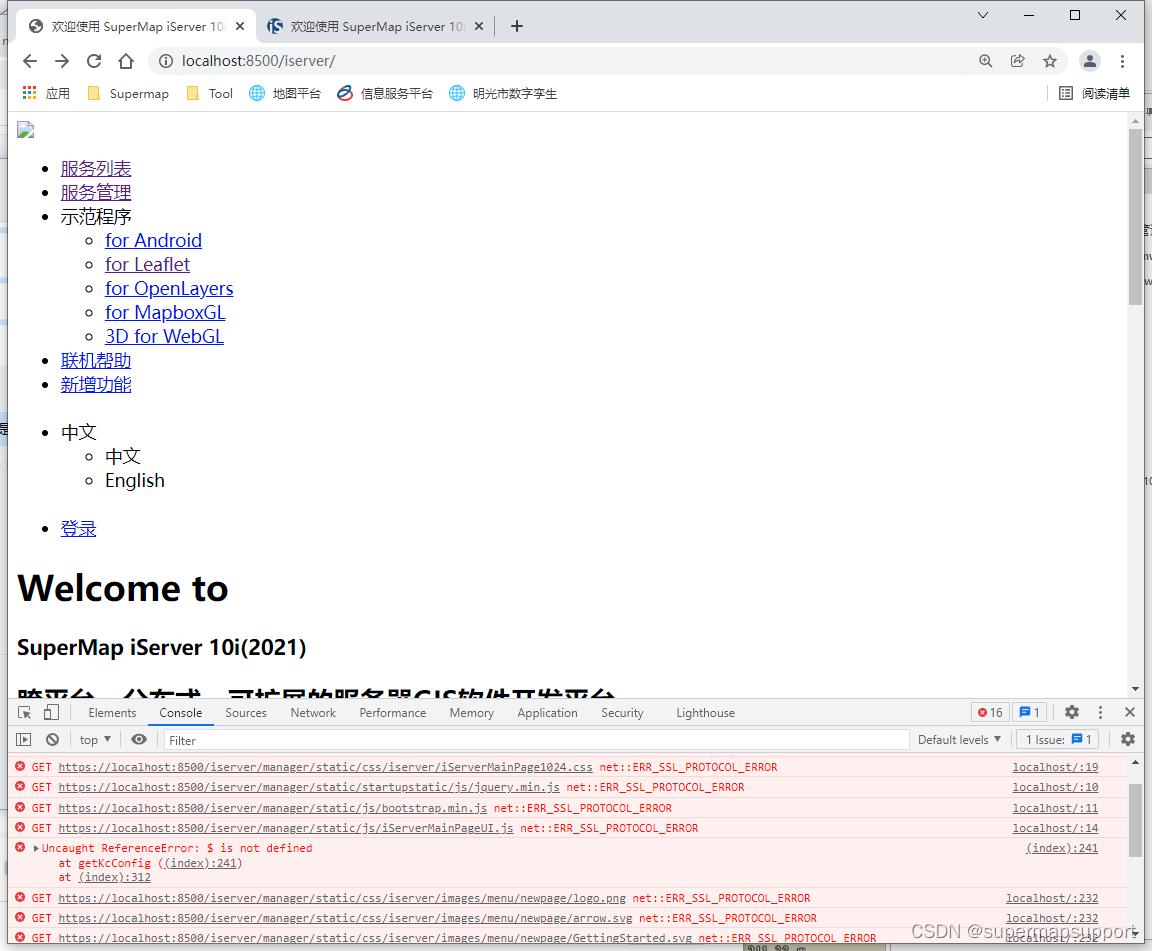Close the first SuperMap iServer tab
The height and width of the screenshot is (951, 1152).
pyautogui.click(x=240, y=26)
